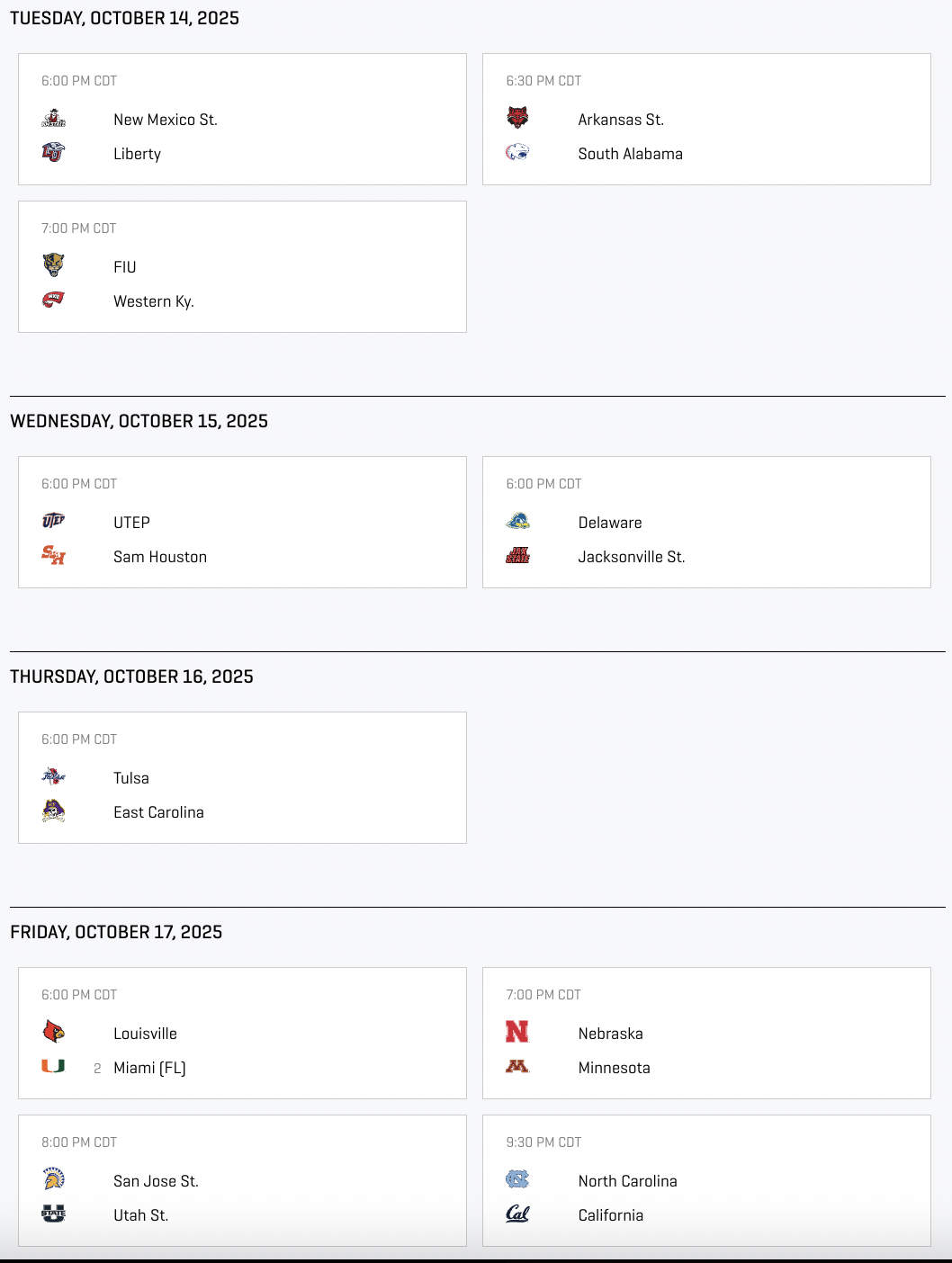Click the FIU Panthers logo
Image resolution: width=952 pixels, height=1263 pixels.
[54, 266]
